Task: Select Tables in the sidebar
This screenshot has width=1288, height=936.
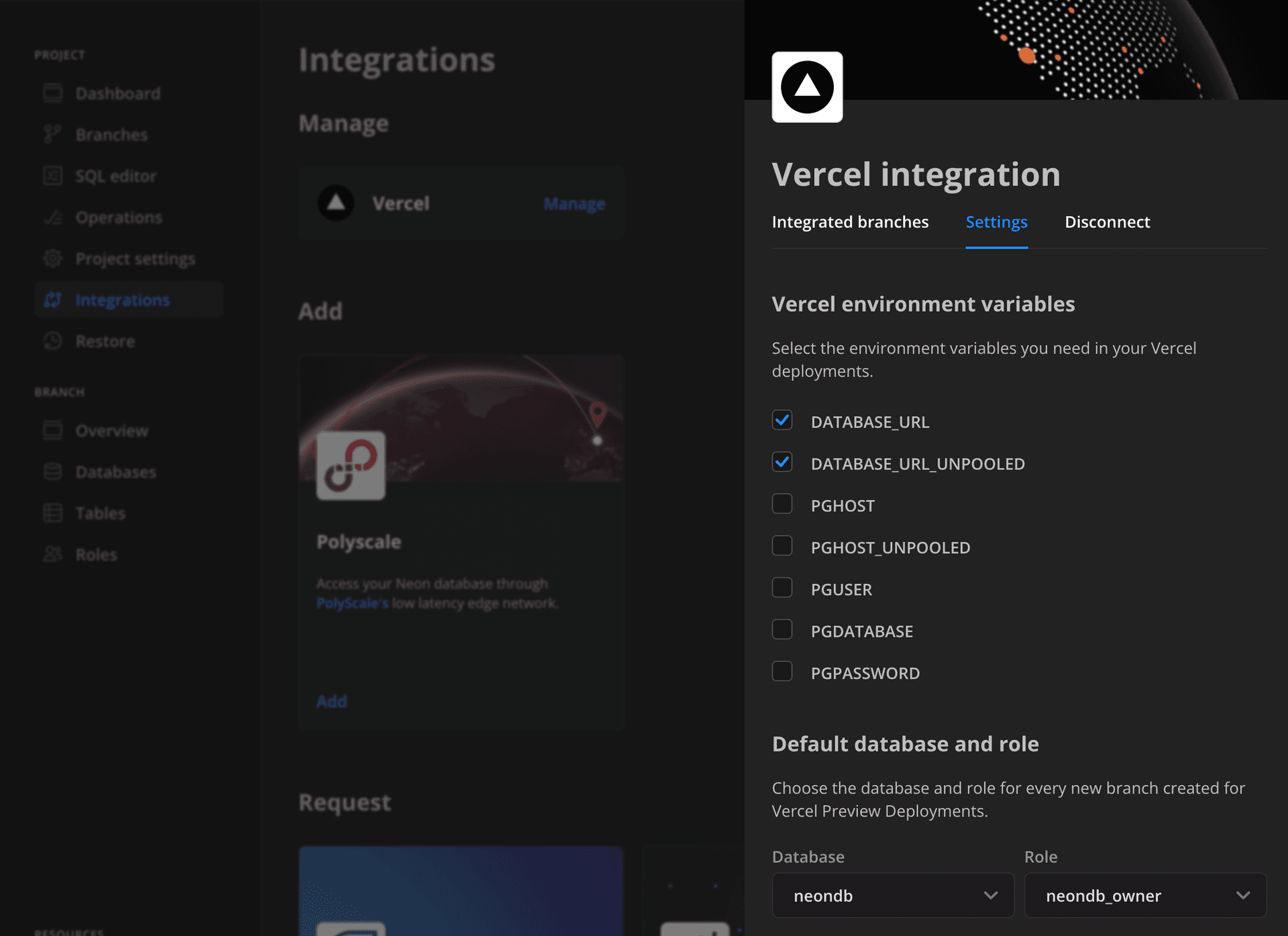Action: point(100,513)
